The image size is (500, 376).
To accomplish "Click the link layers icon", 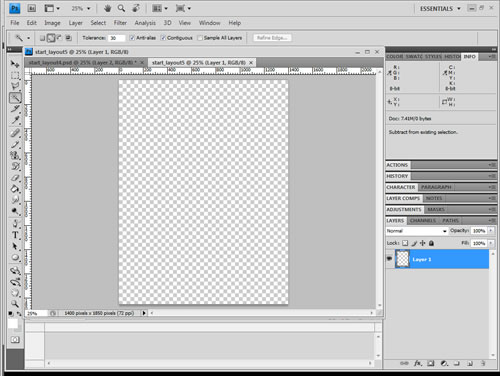I will point(404,363).
